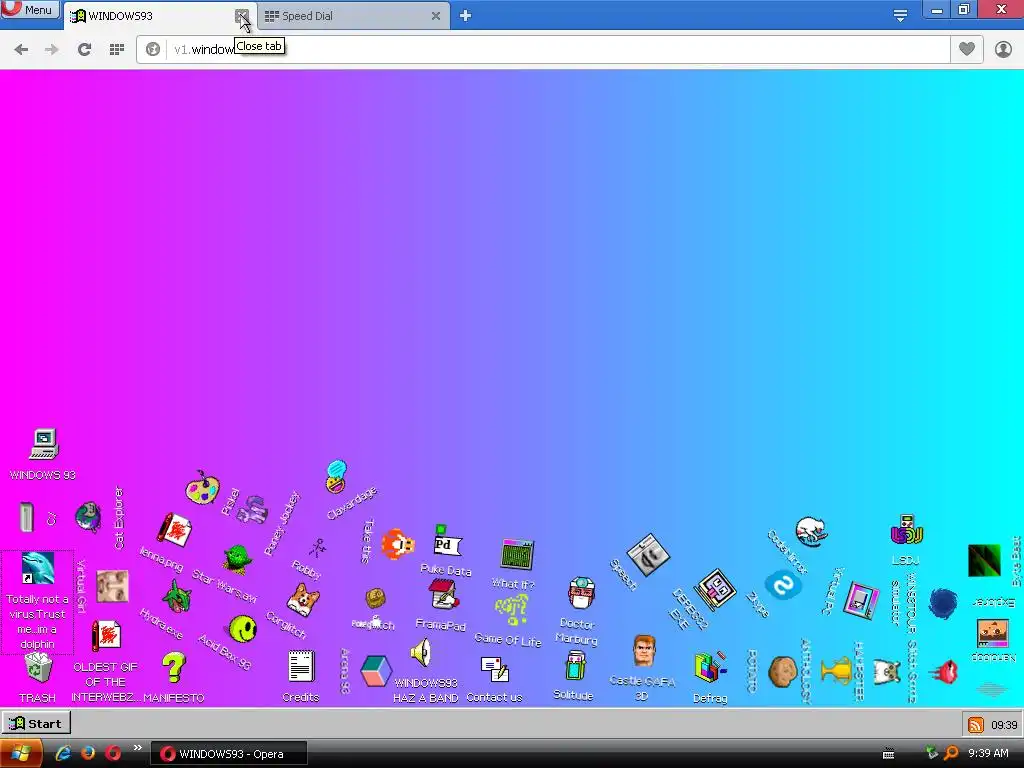The width and height of the screenshot is (1024, 768).
Task: Click the RSS feed tray icon
Action: click(976, 725)
